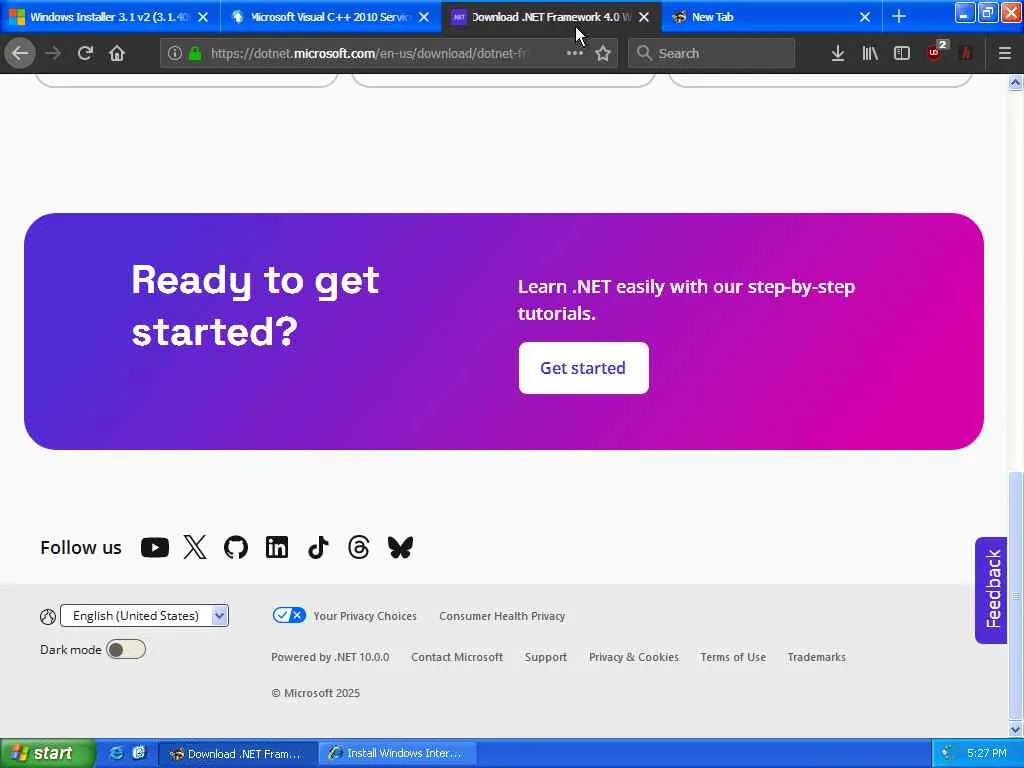Viewport: 1024px width, 768px height.
Task: Open the downloads arrow icon
Action: 838,54
